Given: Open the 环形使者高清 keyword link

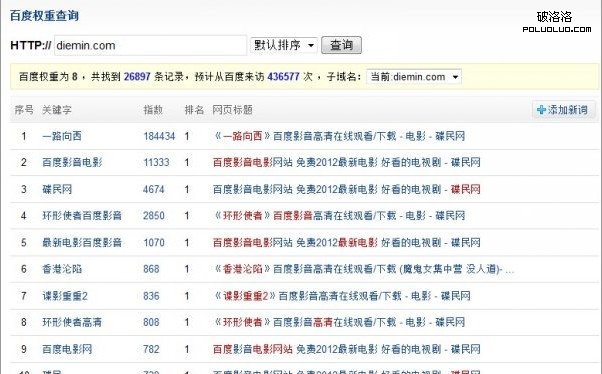Looking at the screenshot, I should click(x=72, y=322).
